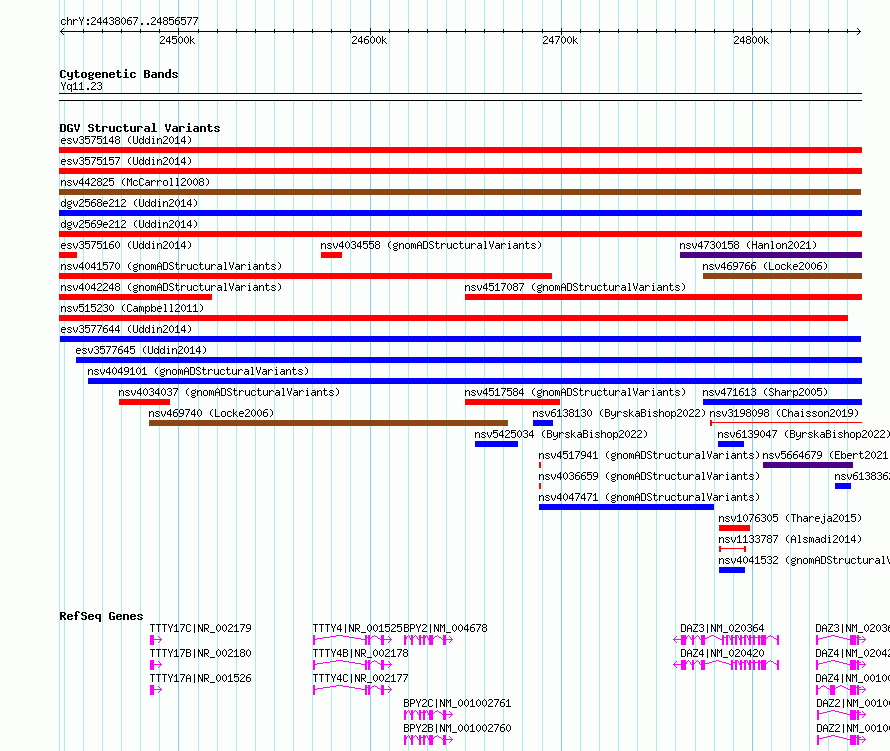This screenshot has height=751, width=890.
Task: Click the RefSeq Genes track title
Action: click(x=101, y=616)
